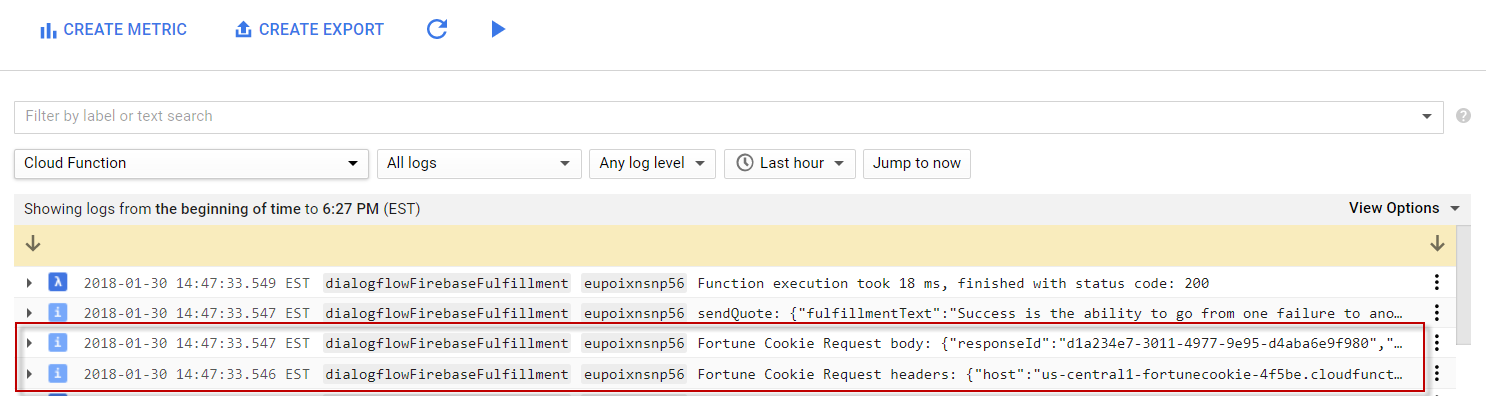The image size is (1486, 396).
Task: Expand the Fortune Cookie Request headers entry
Action: (x=29, y=373)
